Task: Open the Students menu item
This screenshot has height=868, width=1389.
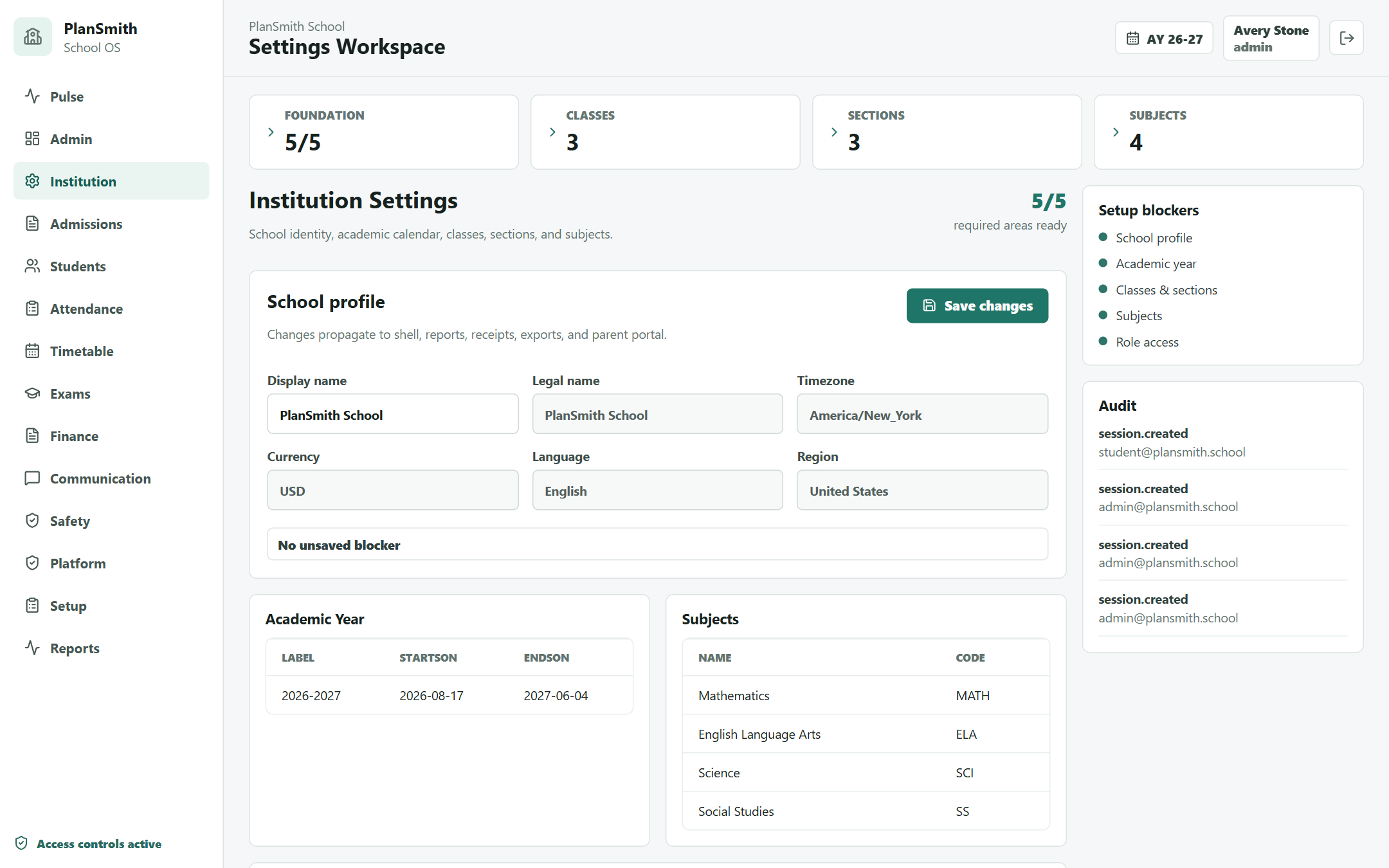Action: tap(111, 266)
